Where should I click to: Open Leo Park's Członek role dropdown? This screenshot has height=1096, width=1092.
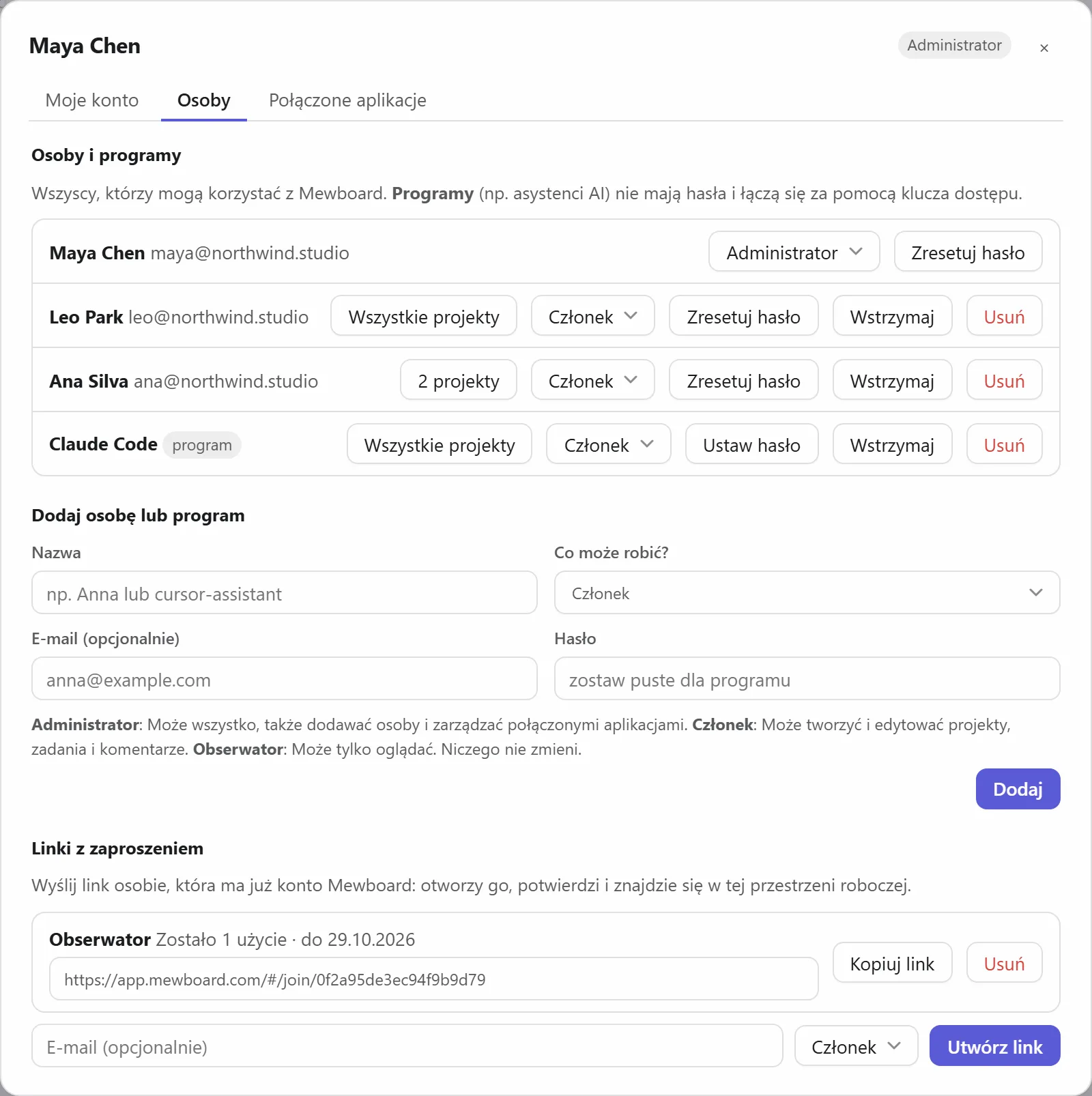click(592, 316)
